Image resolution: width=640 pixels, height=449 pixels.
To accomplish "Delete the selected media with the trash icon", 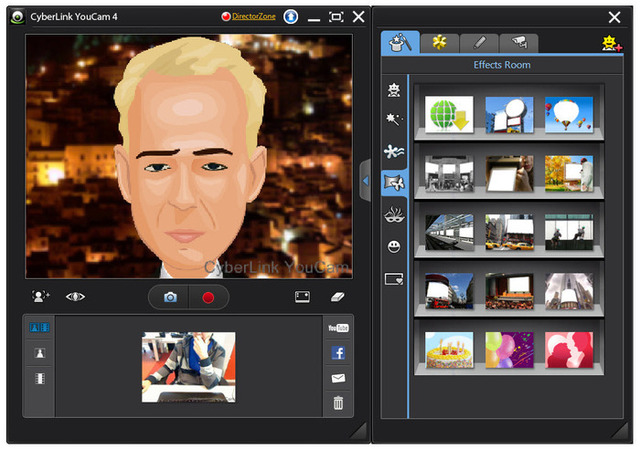I will tap(338, 403).
